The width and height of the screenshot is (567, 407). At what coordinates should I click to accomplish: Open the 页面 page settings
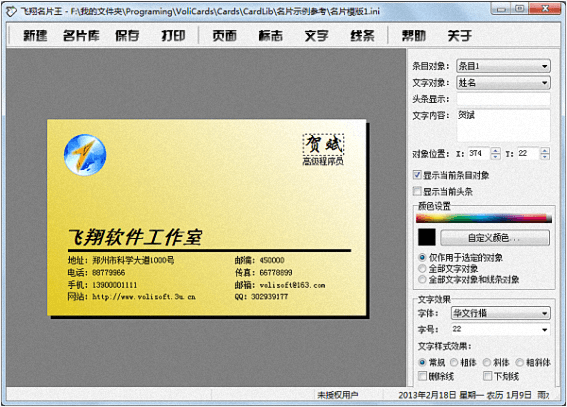click(224, 35)
